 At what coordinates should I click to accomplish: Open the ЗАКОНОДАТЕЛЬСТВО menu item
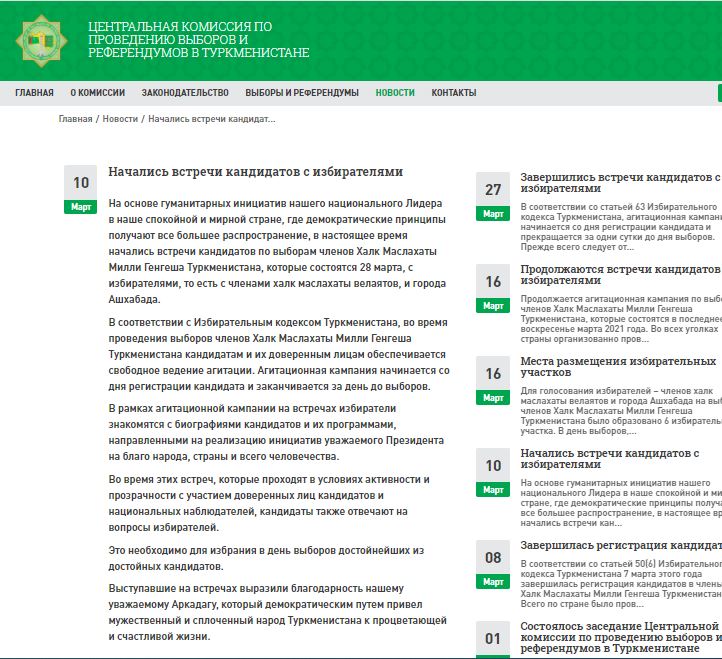coord(185,93)
